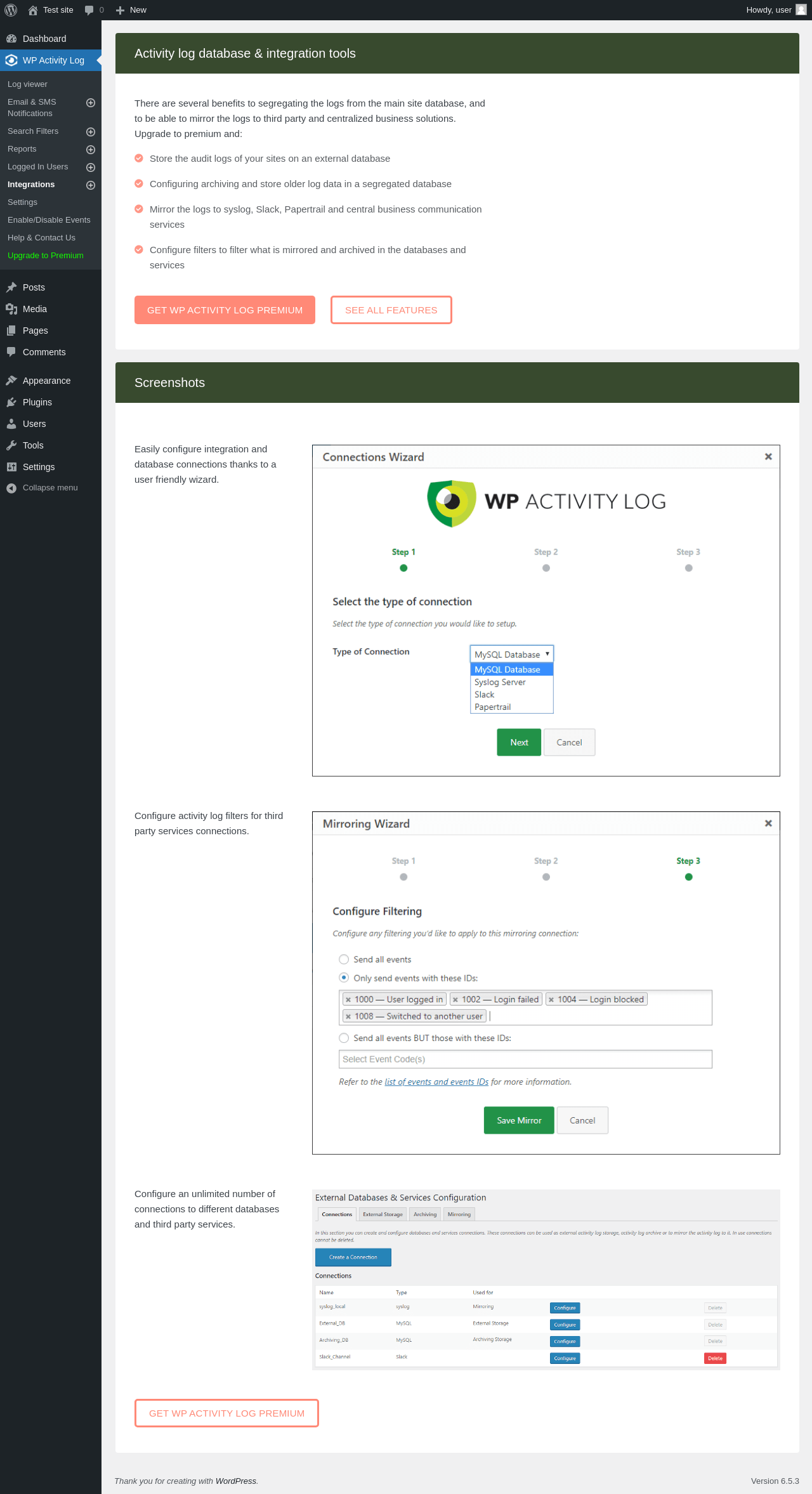This screenshot has width=812, height=1494.
Task: Close the Mirroring Wizard with the X icon
Action: pos(768,823)
